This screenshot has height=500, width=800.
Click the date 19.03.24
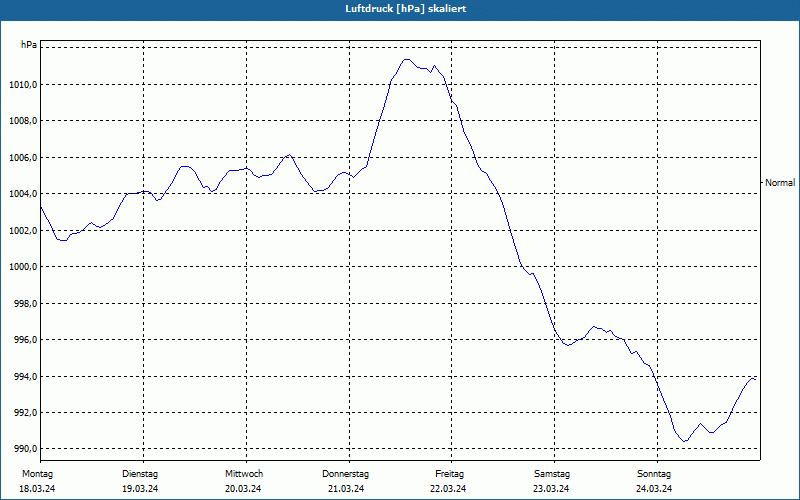[x=140, y=489]
